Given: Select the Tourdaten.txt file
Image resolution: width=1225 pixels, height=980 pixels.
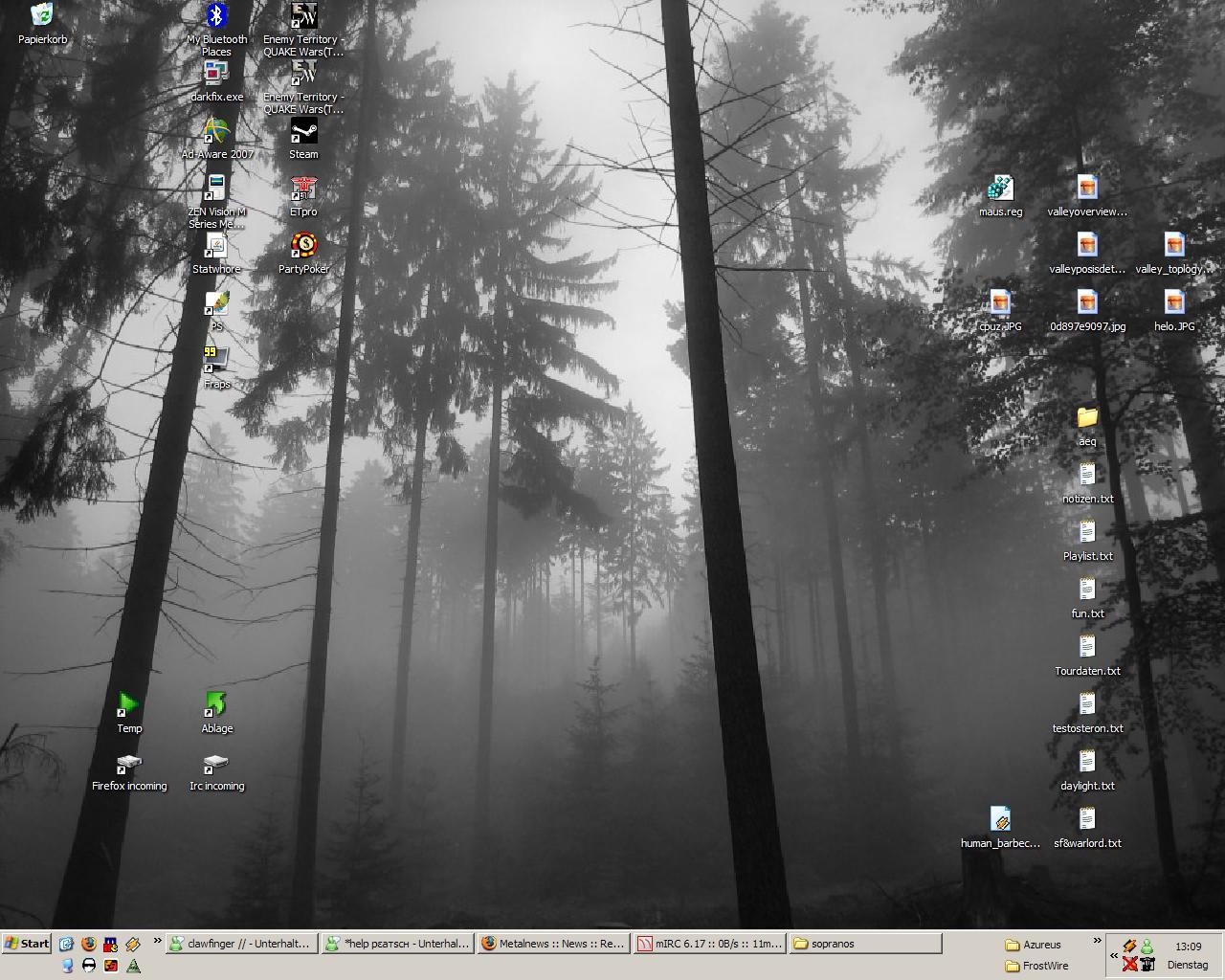Looking at the screenshot, I should coord(1087,655).
